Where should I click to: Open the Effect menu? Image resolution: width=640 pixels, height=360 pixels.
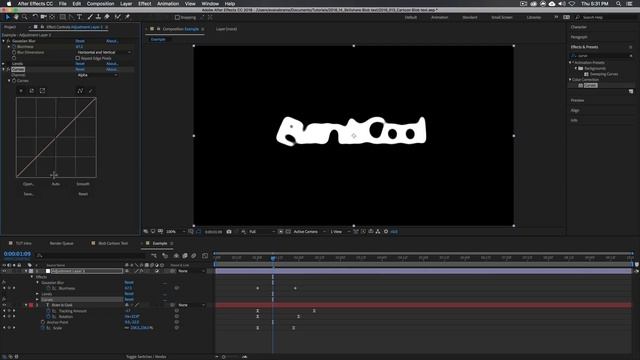pyautogui.click(x=144, y=4)
